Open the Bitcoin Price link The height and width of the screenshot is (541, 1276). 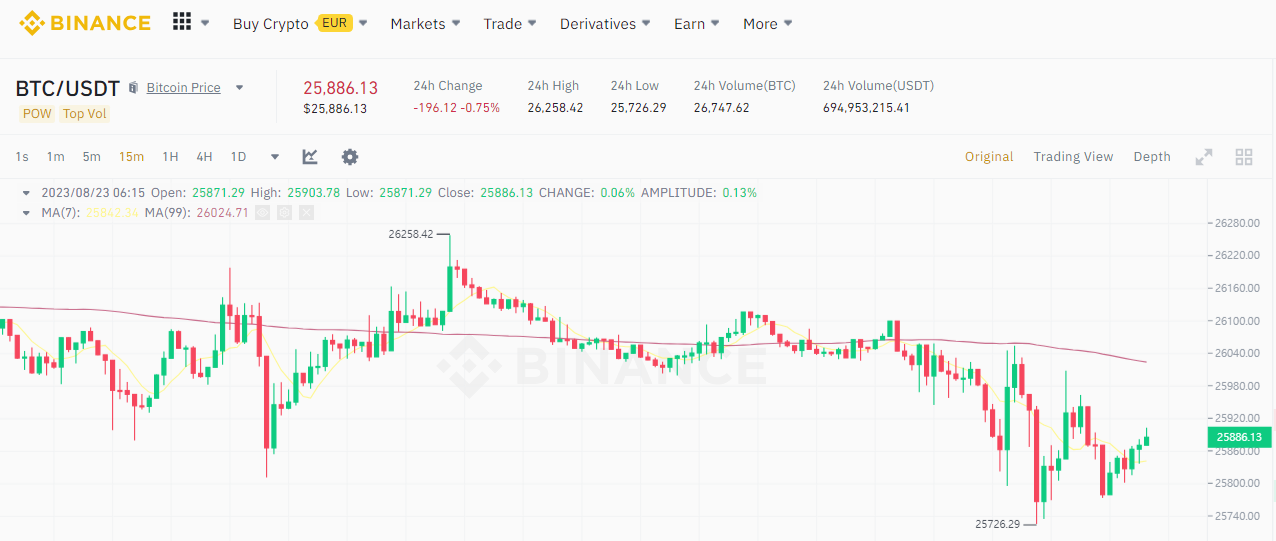(184, 88)
